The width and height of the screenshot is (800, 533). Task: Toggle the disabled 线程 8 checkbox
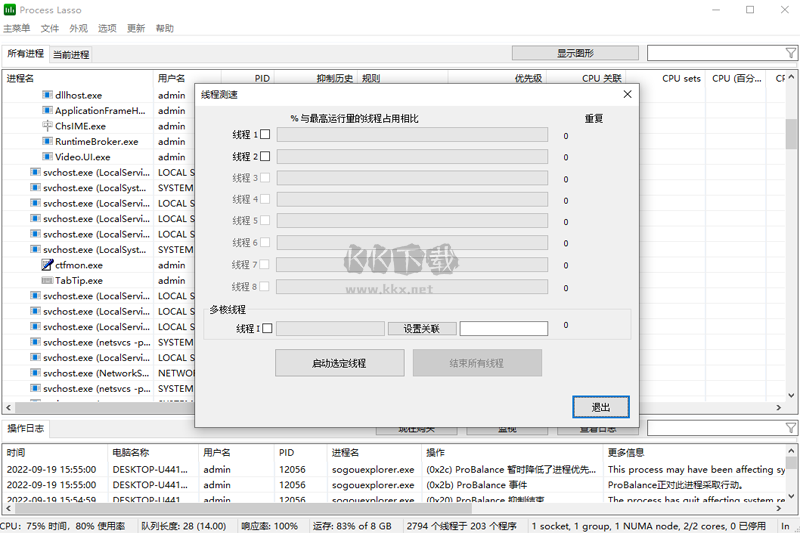264,286
